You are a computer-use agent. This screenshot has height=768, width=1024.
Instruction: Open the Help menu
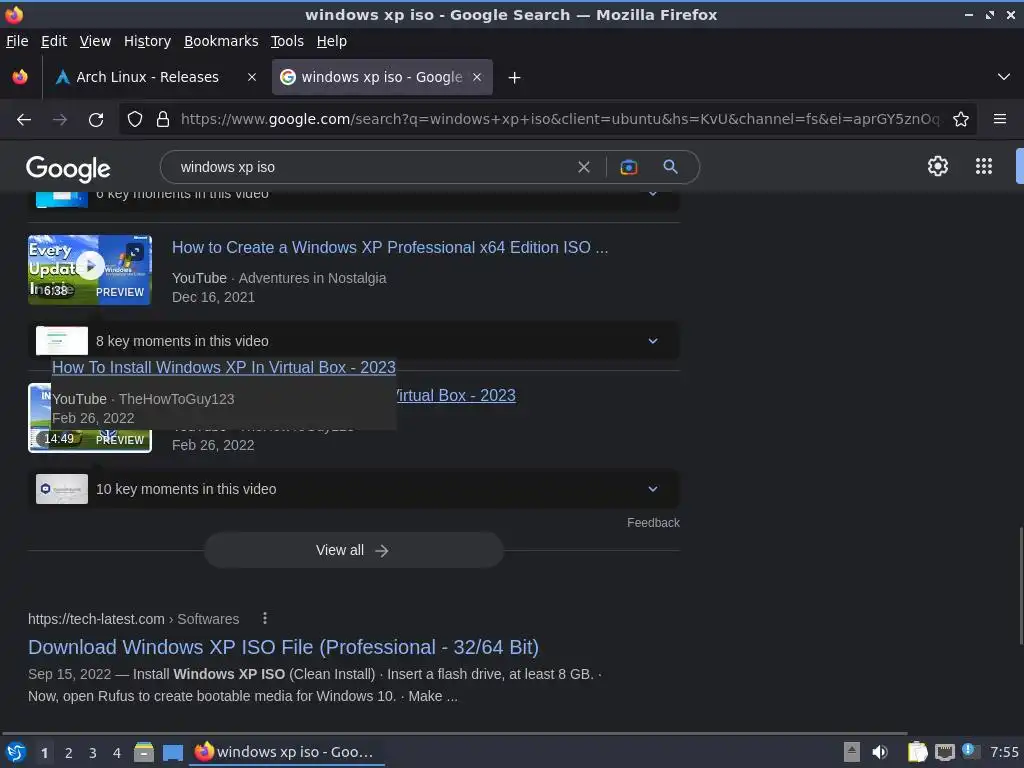[x=332, y=41]
